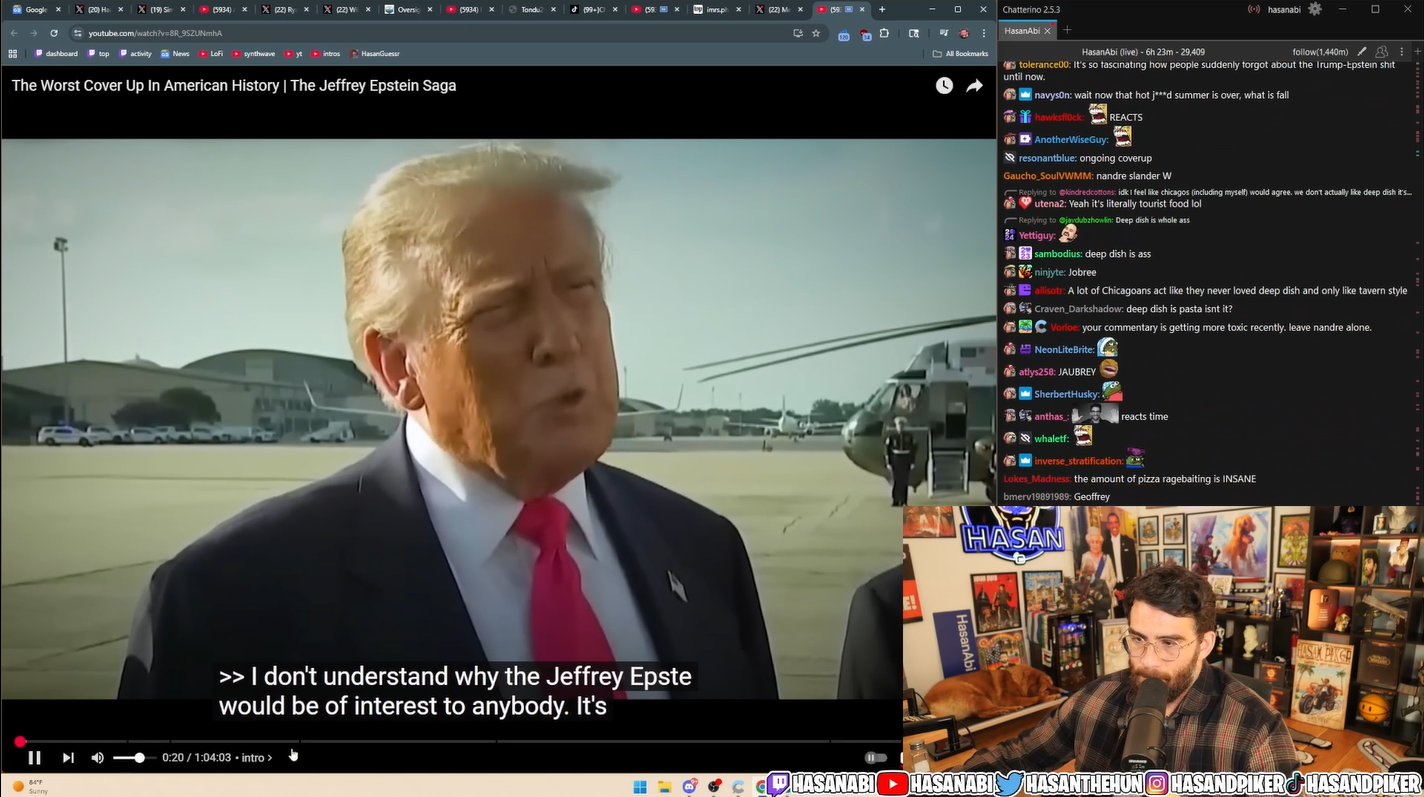The height and width of the screenshot is (797, 1424).
Task: Switch to the Google browser tab
Action: [x=36, y=9]
